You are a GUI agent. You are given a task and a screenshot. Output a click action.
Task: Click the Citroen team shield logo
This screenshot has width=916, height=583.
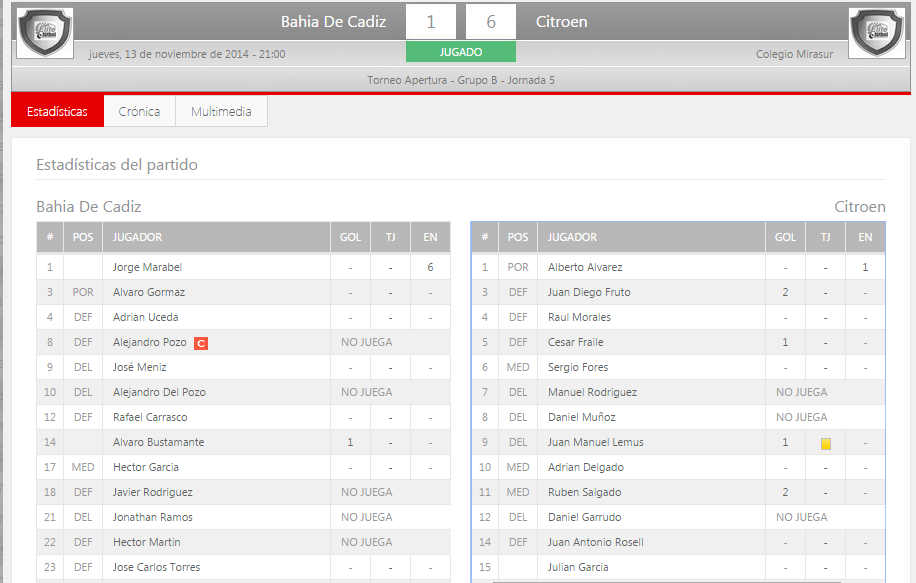[x=876, y=33]
